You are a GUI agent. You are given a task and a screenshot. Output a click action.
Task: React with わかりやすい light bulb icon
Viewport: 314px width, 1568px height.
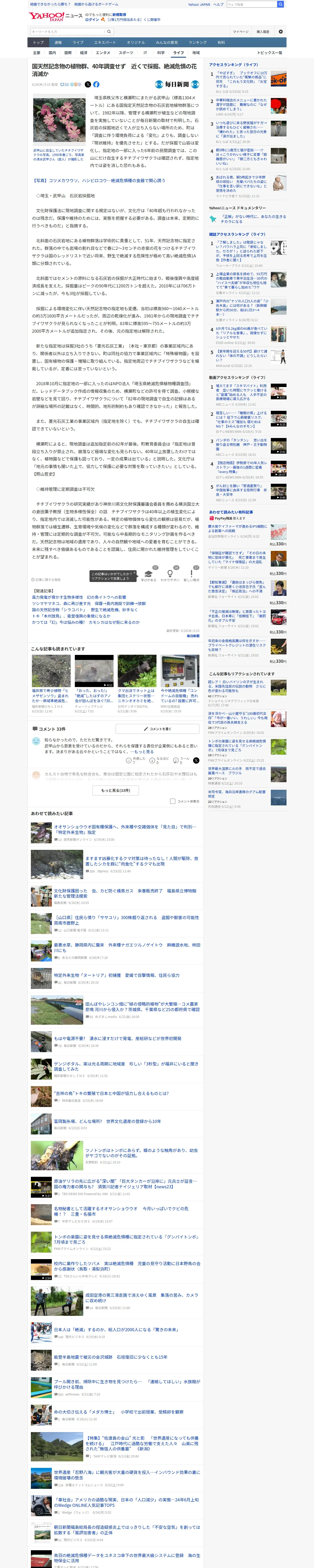[170, 573]
